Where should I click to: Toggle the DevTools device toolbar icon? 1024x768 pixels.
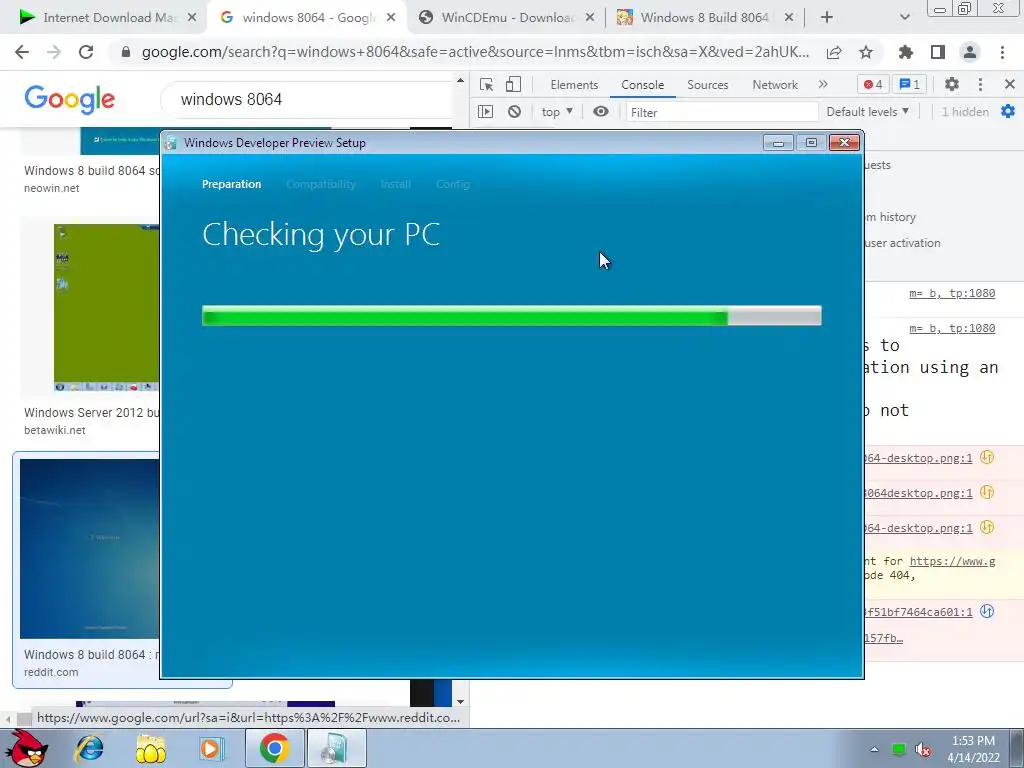(x=513, y=84)
